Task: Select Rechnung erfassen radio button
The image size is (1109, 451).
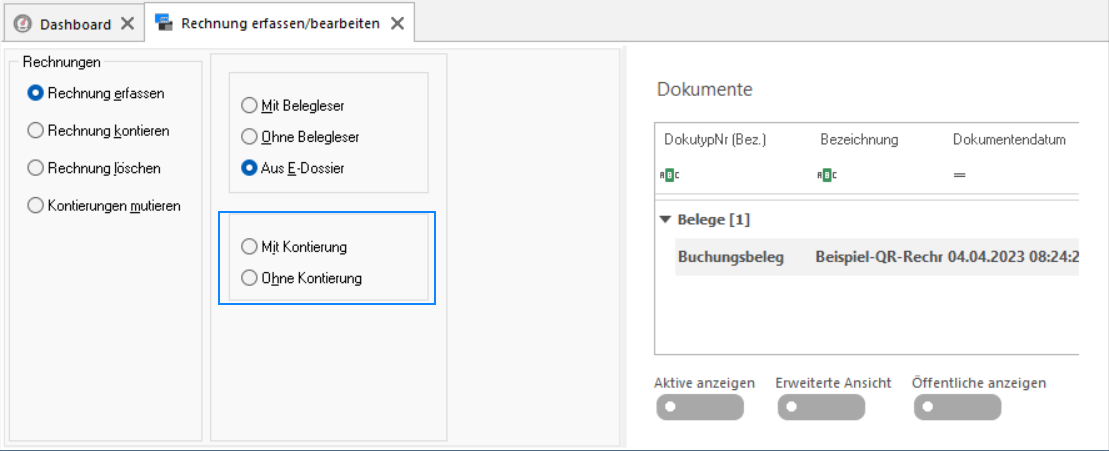Action: (95, 93)
